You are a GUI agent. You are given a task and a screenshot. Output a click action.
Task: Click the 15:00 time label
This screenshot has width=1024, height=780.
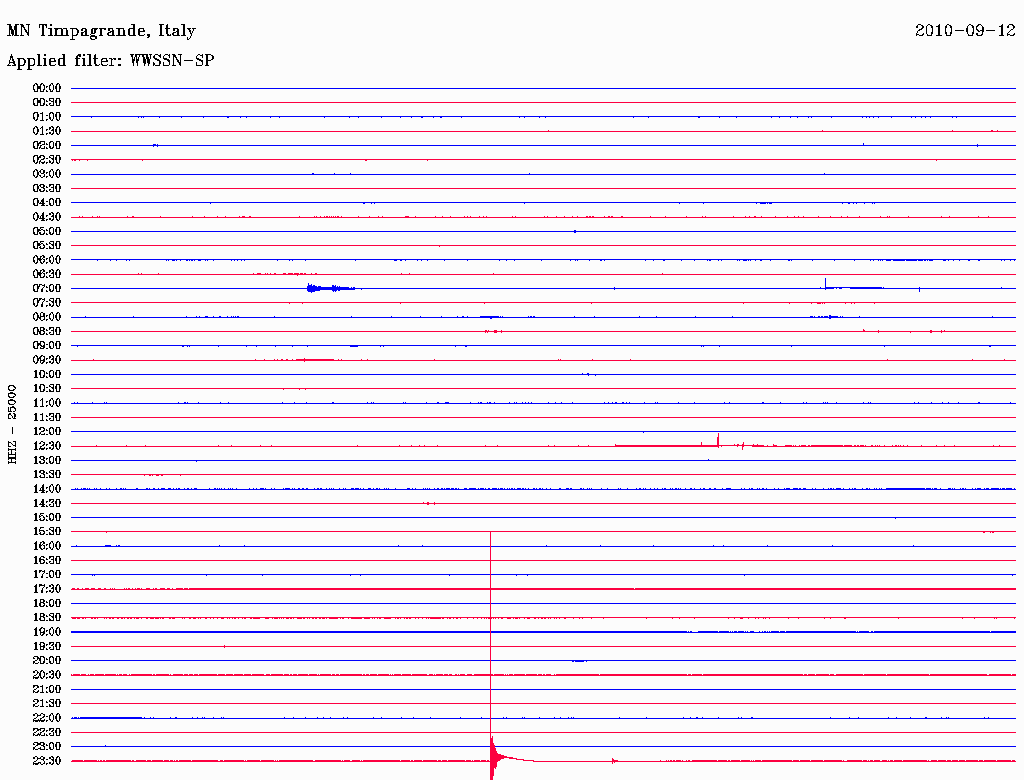click(47, 517)
